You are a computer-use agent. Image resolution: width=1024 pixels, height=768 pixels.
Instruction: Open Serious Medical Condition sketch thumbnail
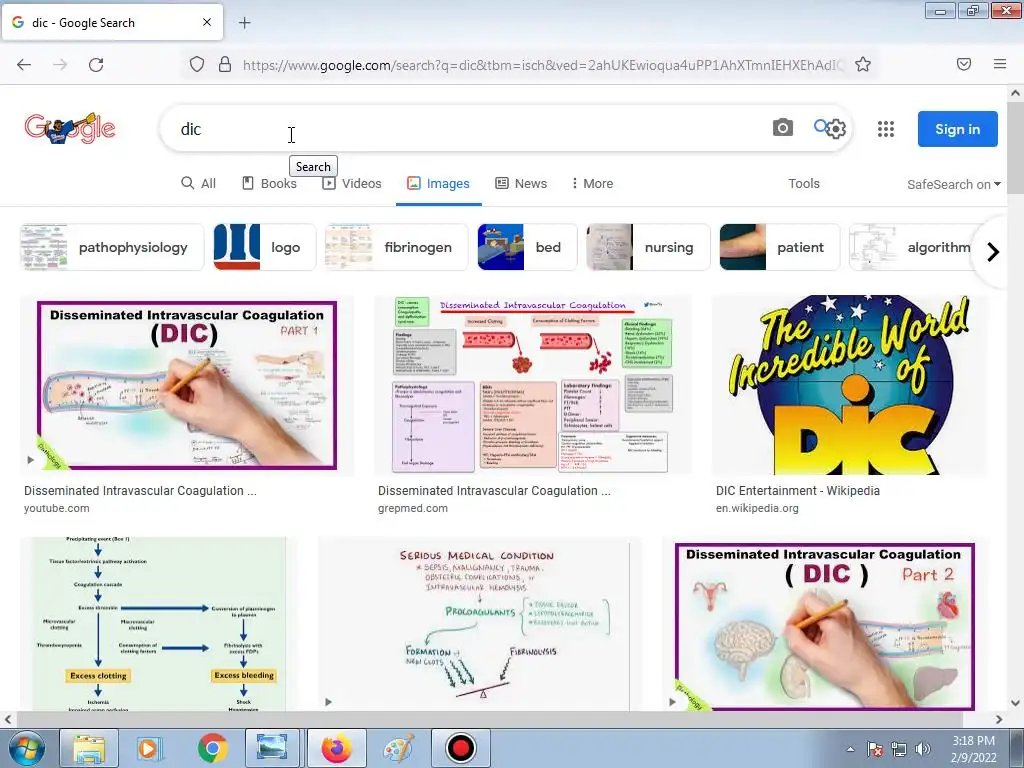coord(480,624)
